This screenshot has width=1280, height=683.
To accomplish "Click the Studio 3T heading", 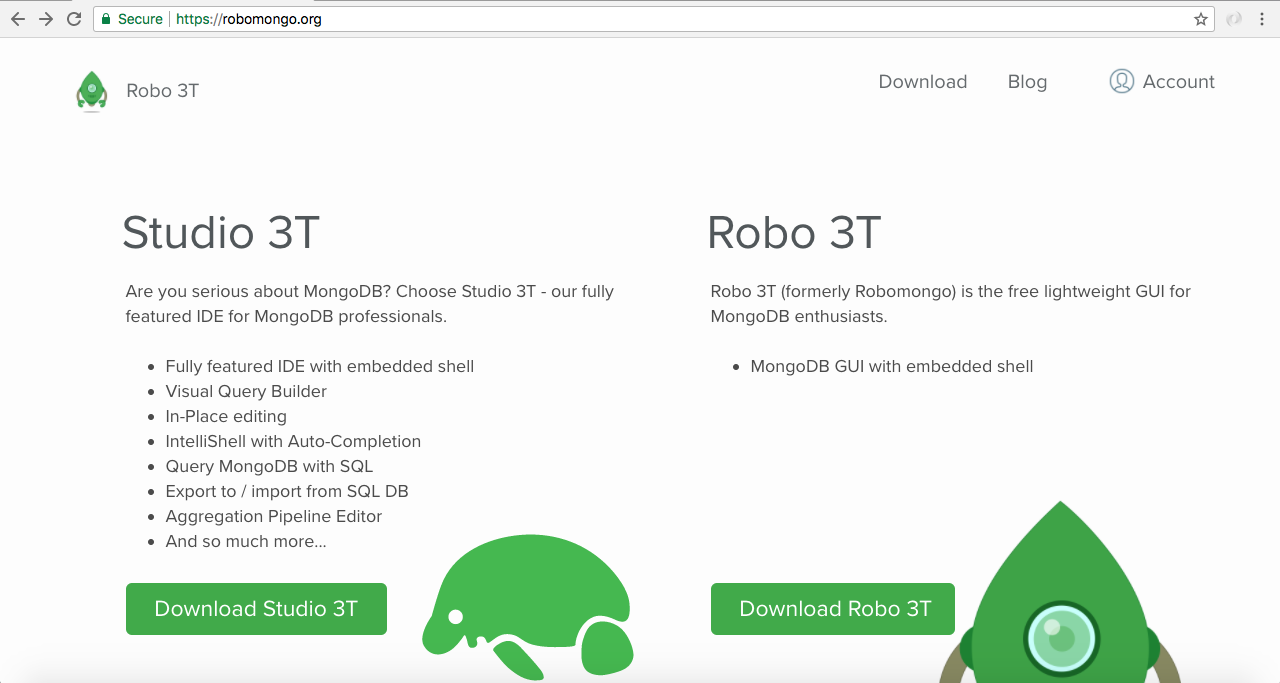I will [221, 233].
